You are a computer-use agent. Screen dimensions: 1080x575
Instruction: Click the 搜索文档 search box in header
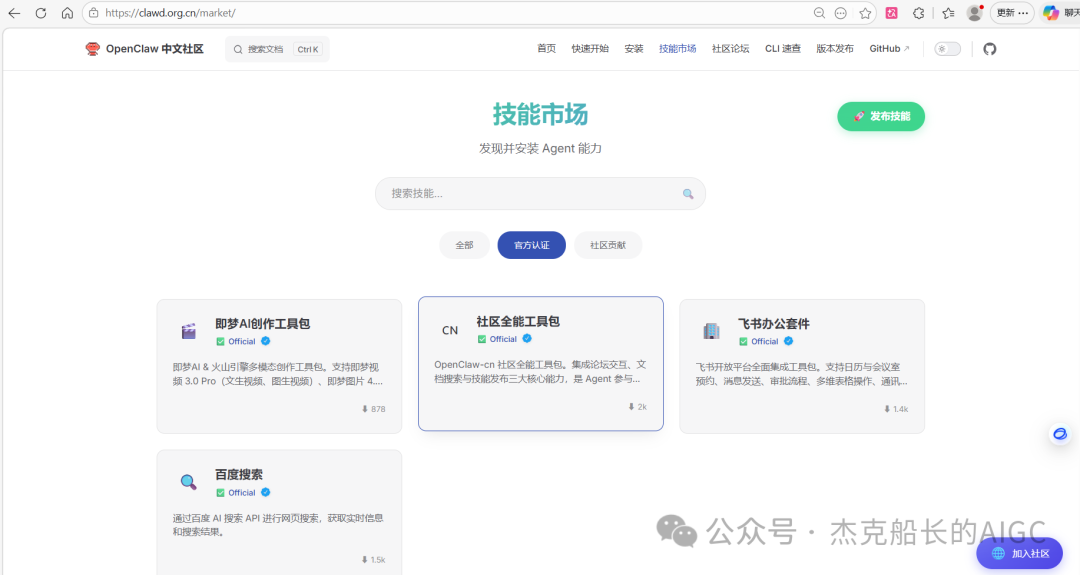click(277, 49)
